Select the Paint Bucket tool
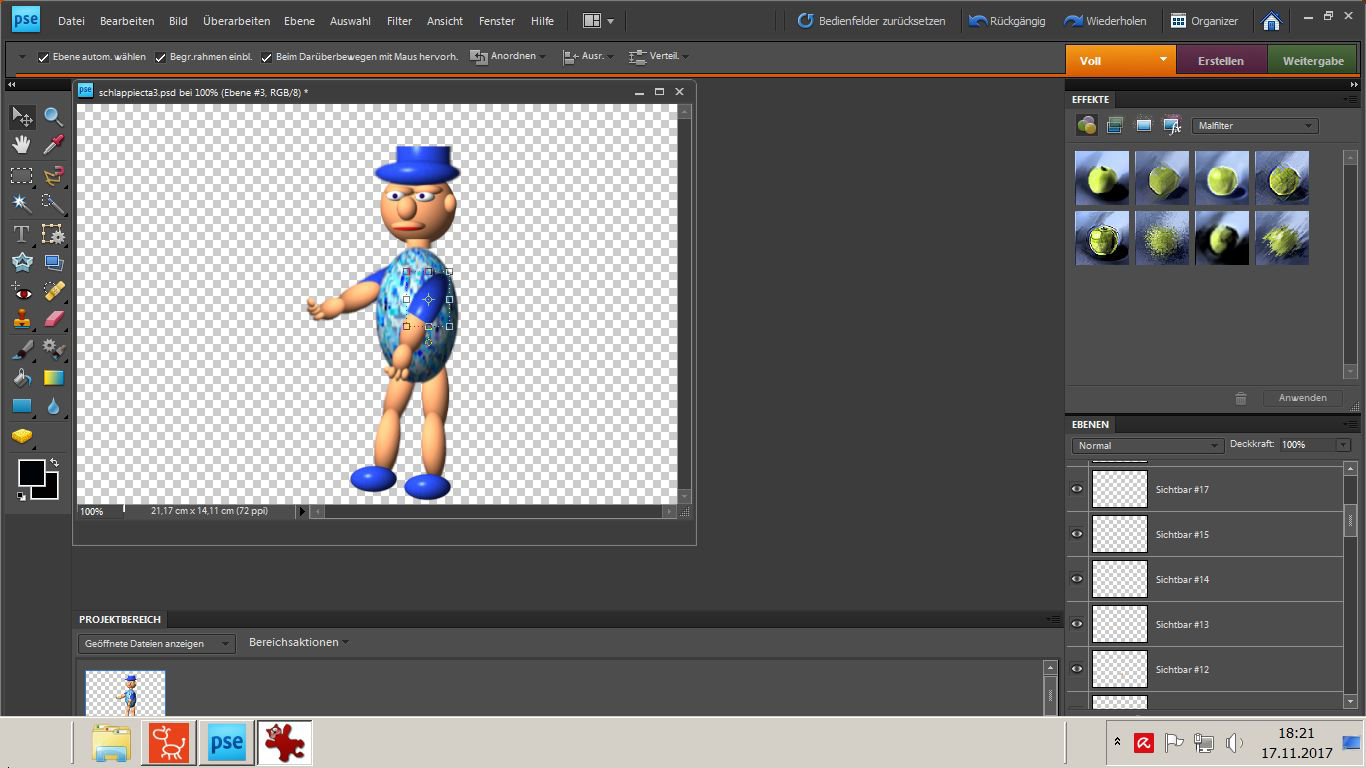1366x768 pixels. (x=22, y=378)
